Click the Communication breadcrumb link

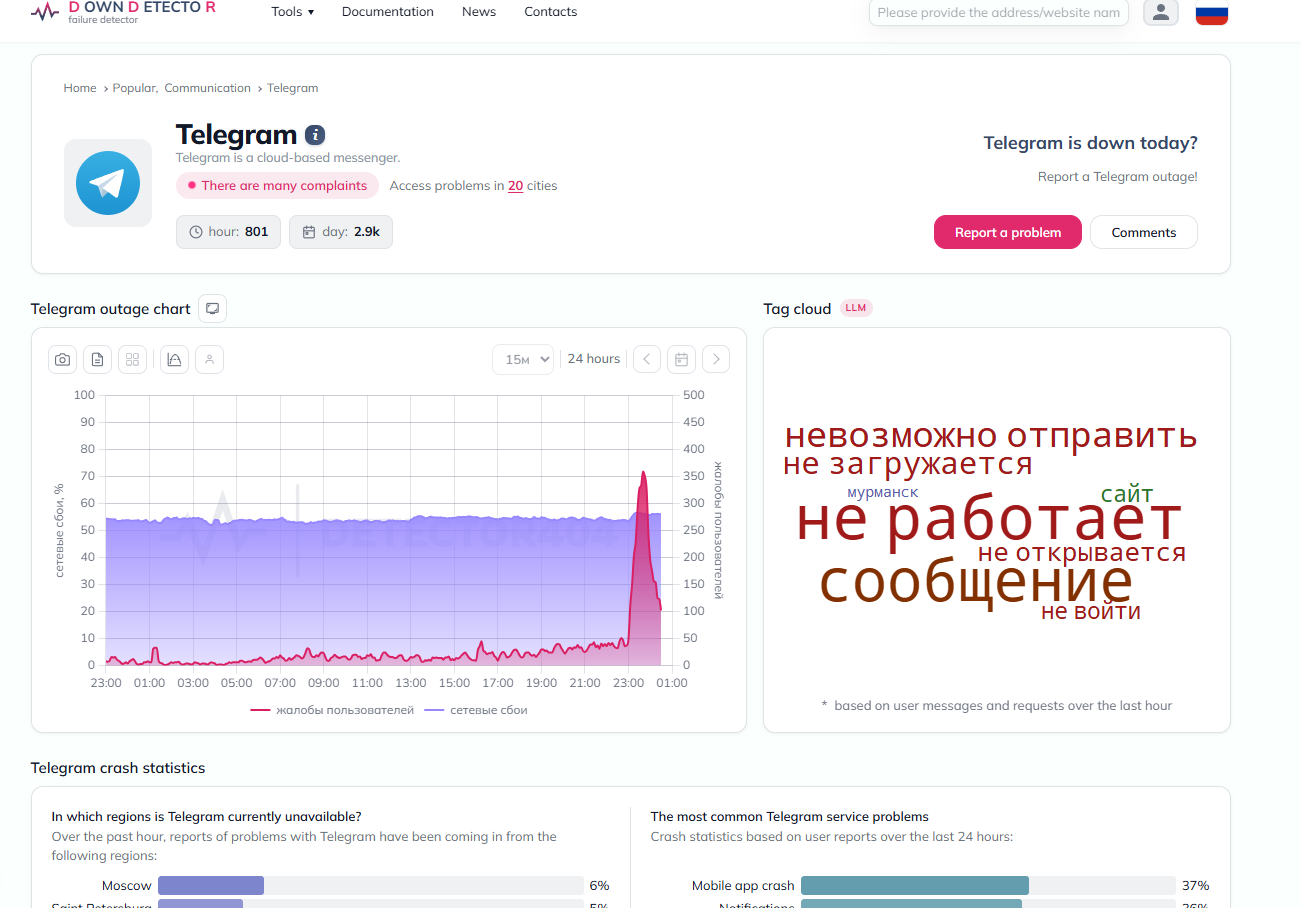click(x=208, y=88)
